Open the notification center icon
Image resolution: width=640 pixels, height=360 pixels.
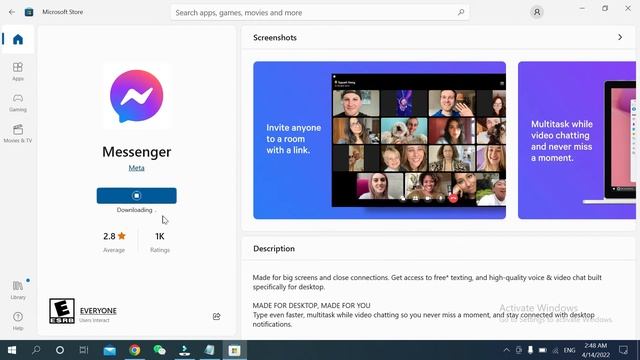coord(623,350)
